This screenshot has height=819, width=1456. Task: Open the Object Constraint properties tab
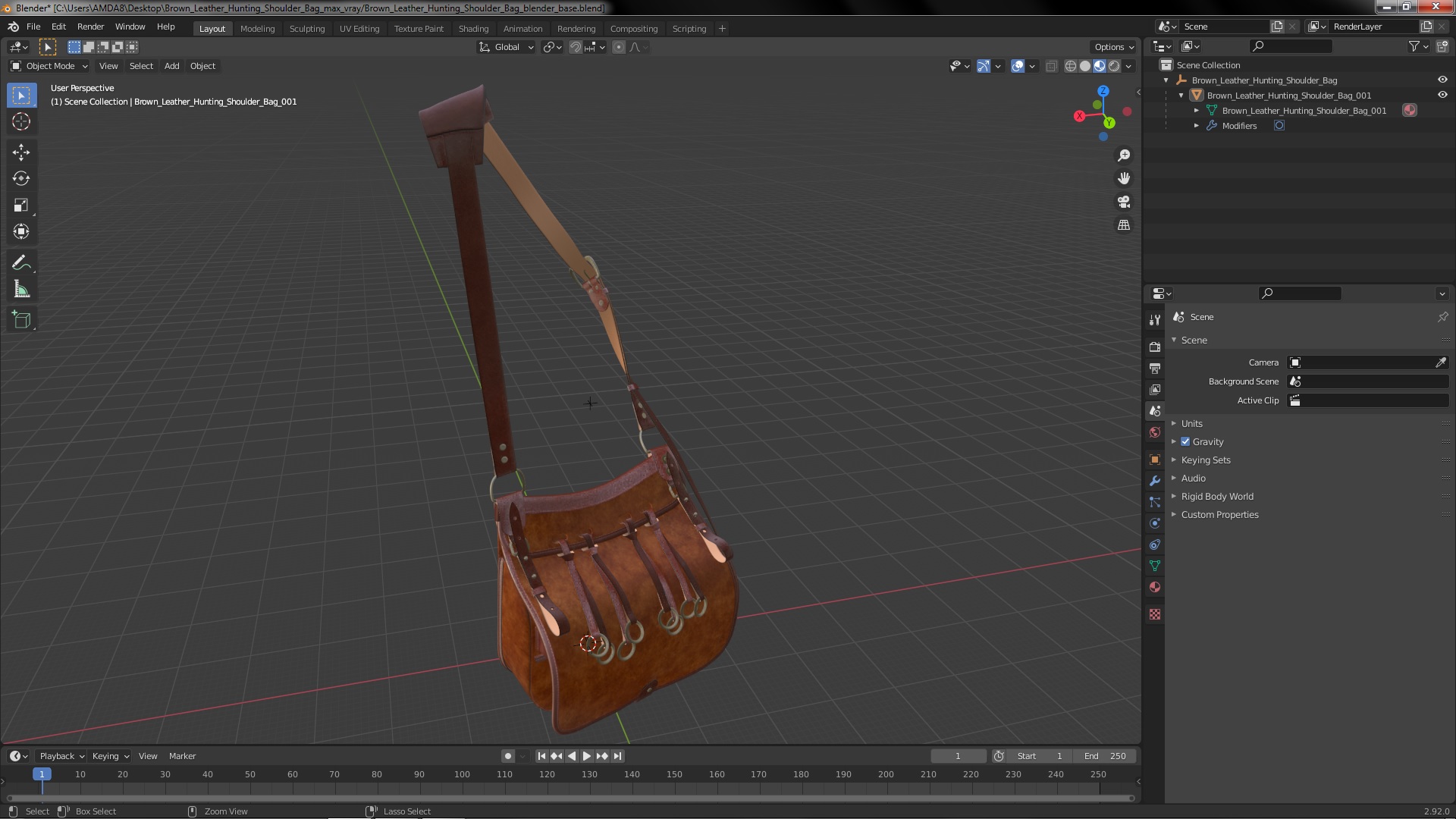1155,544
